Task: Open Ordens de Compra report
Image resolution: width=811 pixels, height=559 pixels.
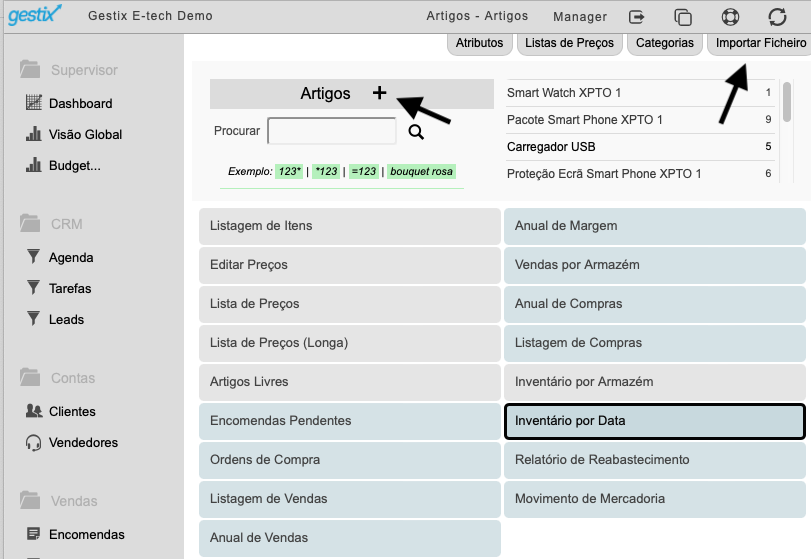Action: (x=350, y=460)
